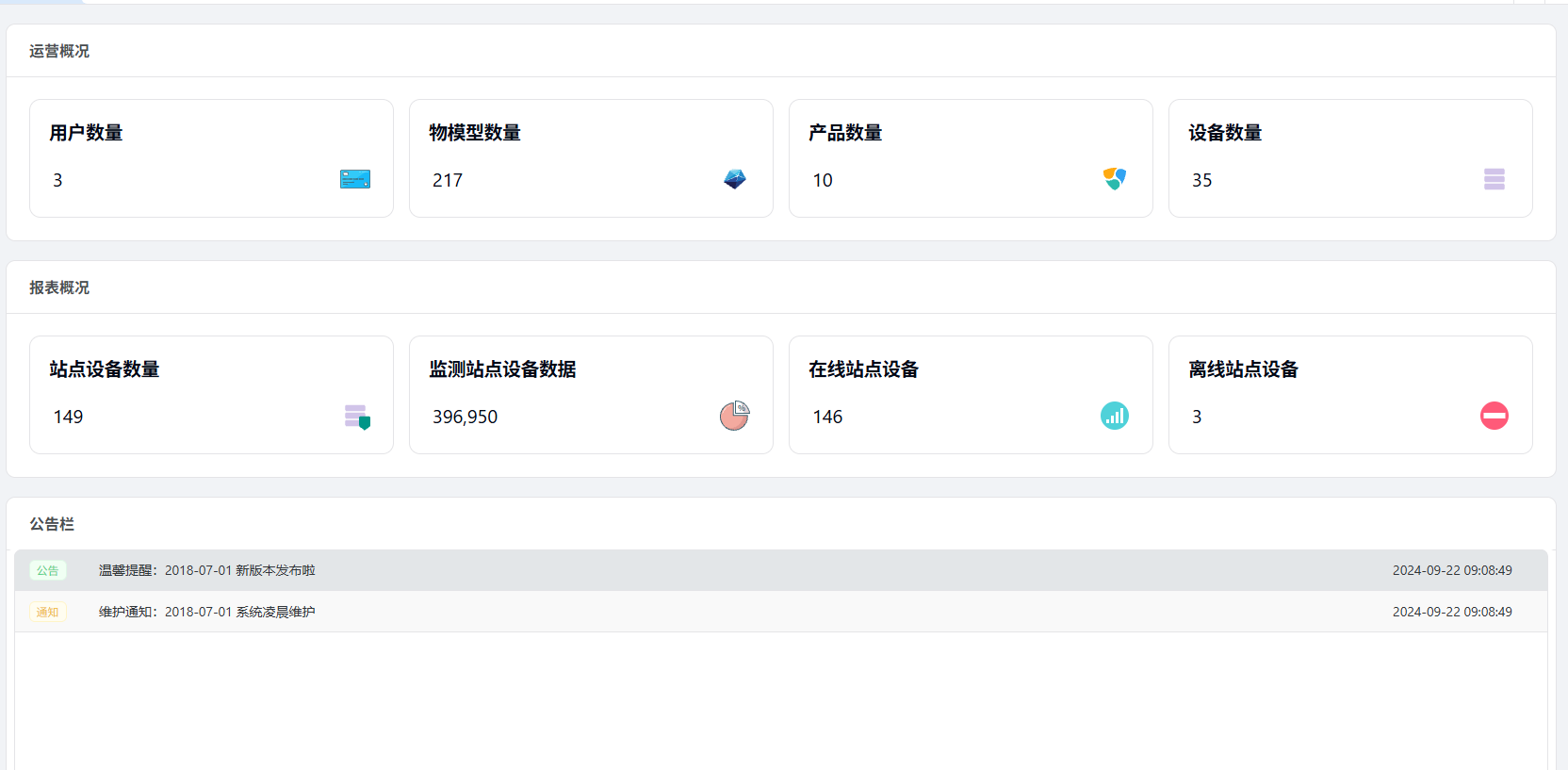Open the 温馨提醒 new version announcement
The width and height of the screenshot is (1568, 770).
(207, 570)
